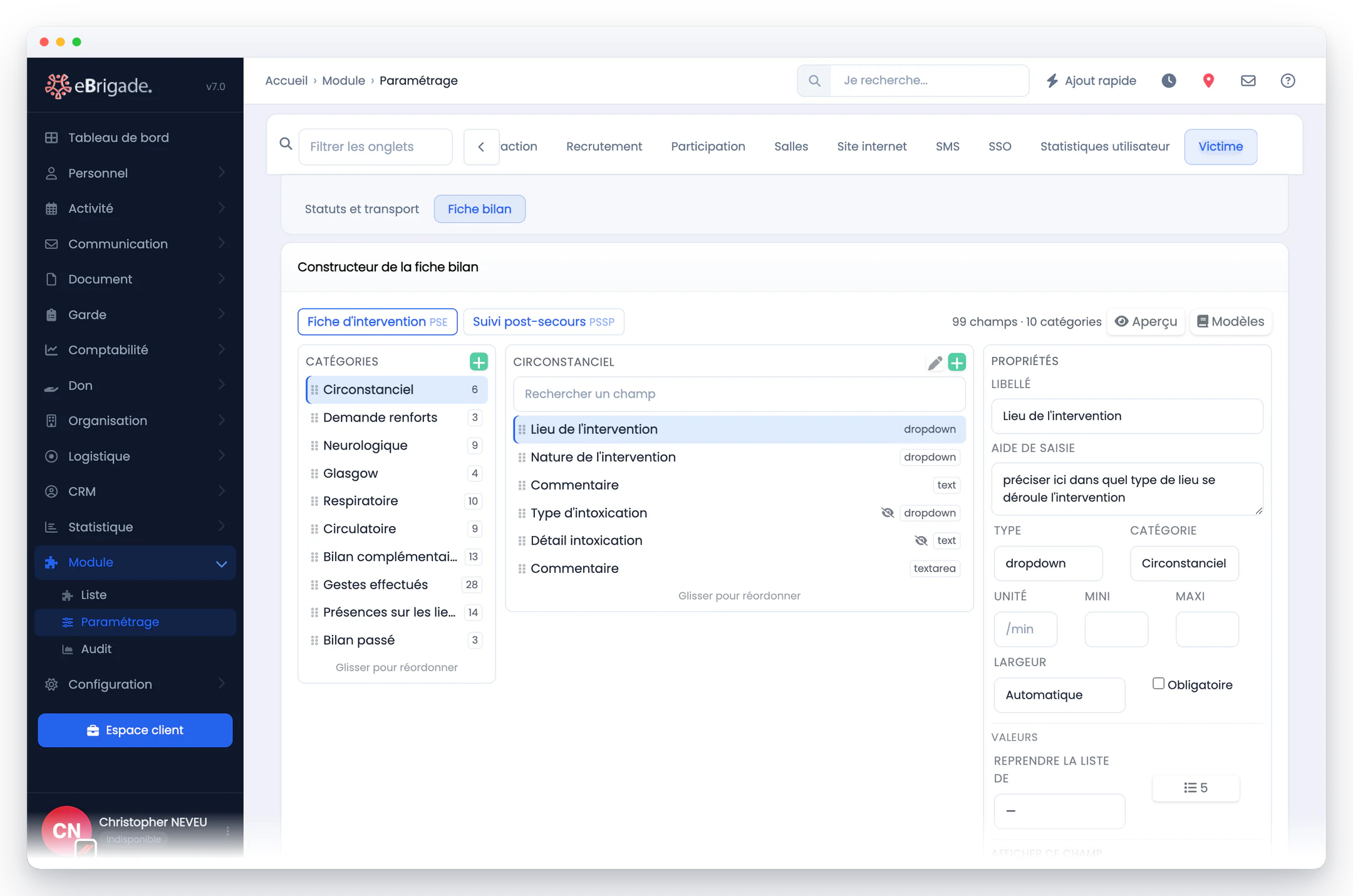The width and height of the screenshot is (1353, 896).
Task: Open the Site internet tab
Action: click(871, 147)
